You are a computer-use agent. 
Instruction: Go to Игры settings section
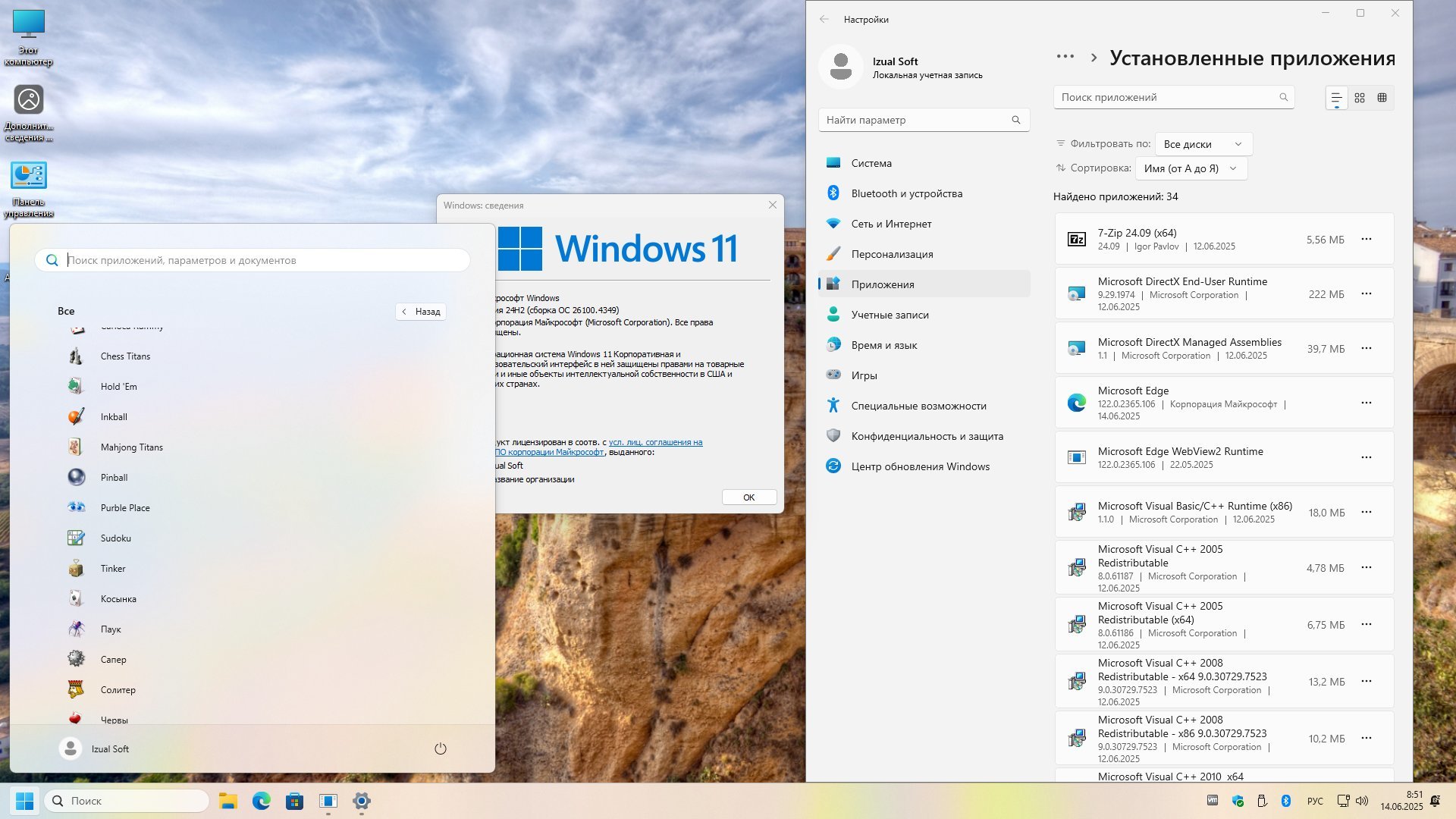(x=924, y=375)
